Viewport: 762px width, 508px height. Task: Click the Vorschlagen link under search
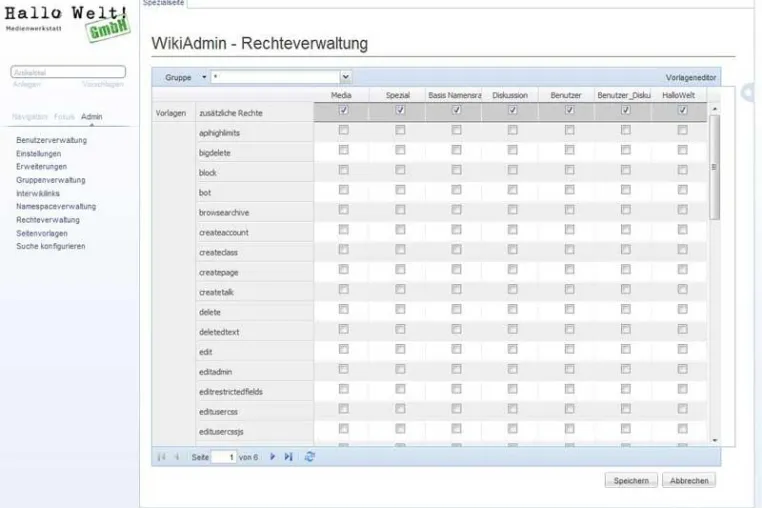[x=103, y=85]
